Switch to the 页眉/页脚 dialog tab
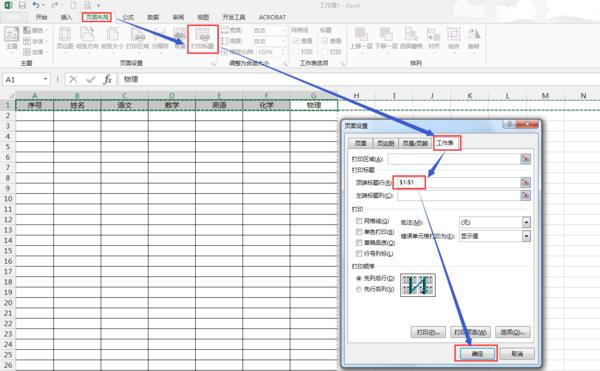This screenshot has width=600, height=371. [x=415, y=143]
